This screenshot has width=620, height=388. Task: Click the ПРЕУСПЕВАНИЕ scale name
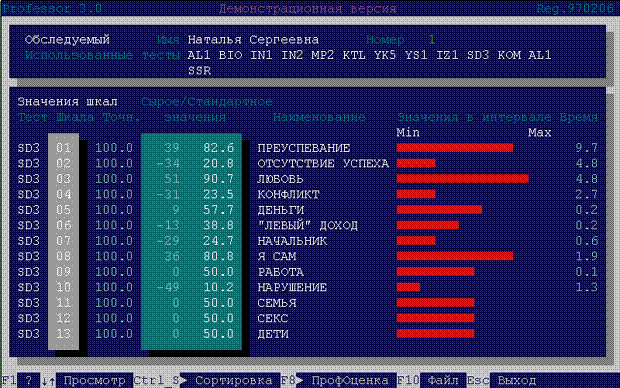point(304,148)
